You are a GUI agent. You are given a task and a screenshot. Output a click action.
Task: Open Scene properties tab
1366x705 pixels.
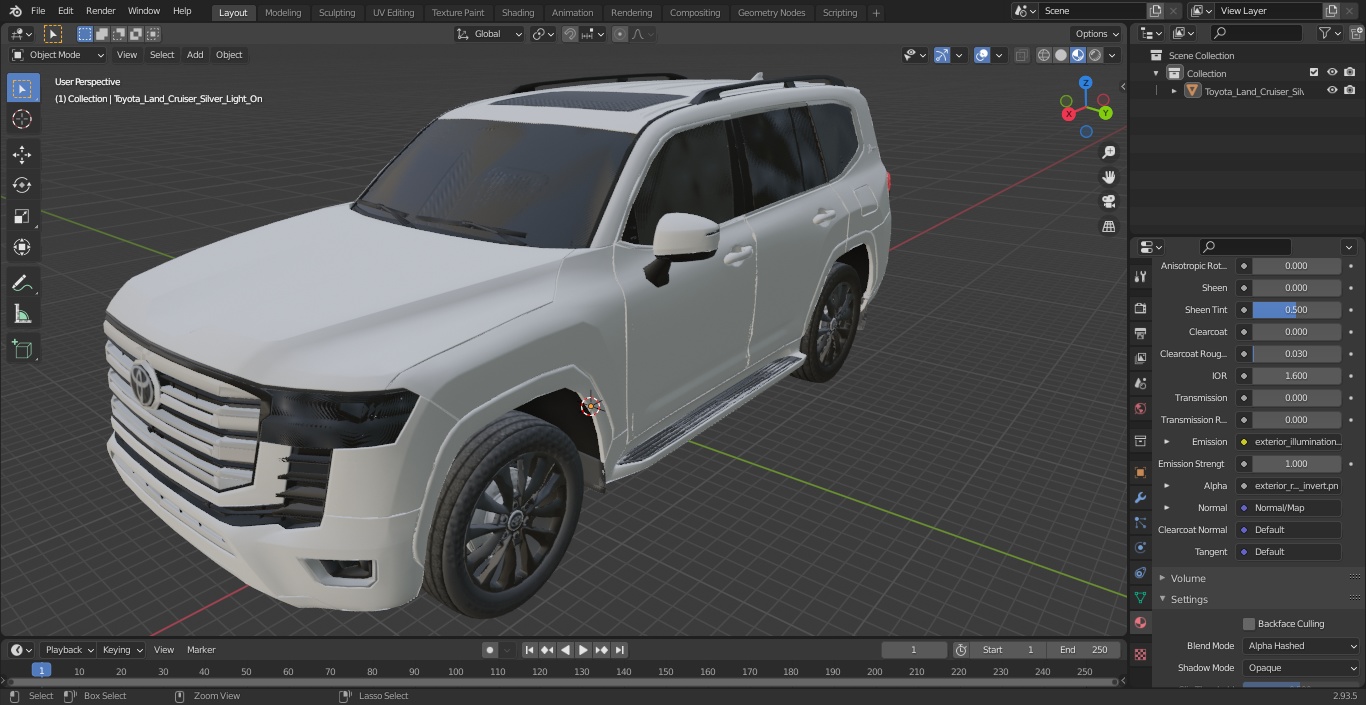(1140, 383)
